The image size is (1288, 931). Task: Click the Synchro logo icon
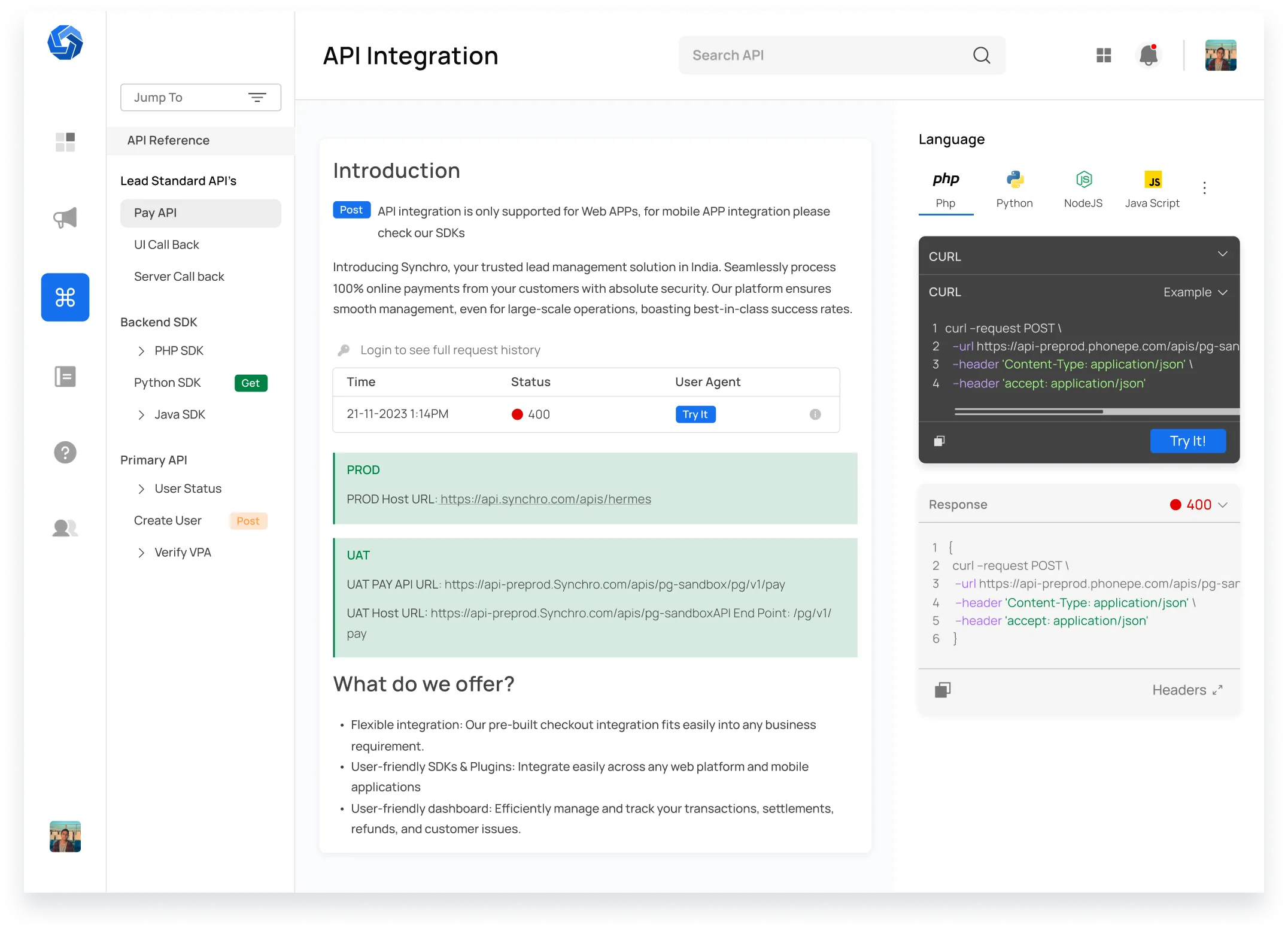point(65,43)
